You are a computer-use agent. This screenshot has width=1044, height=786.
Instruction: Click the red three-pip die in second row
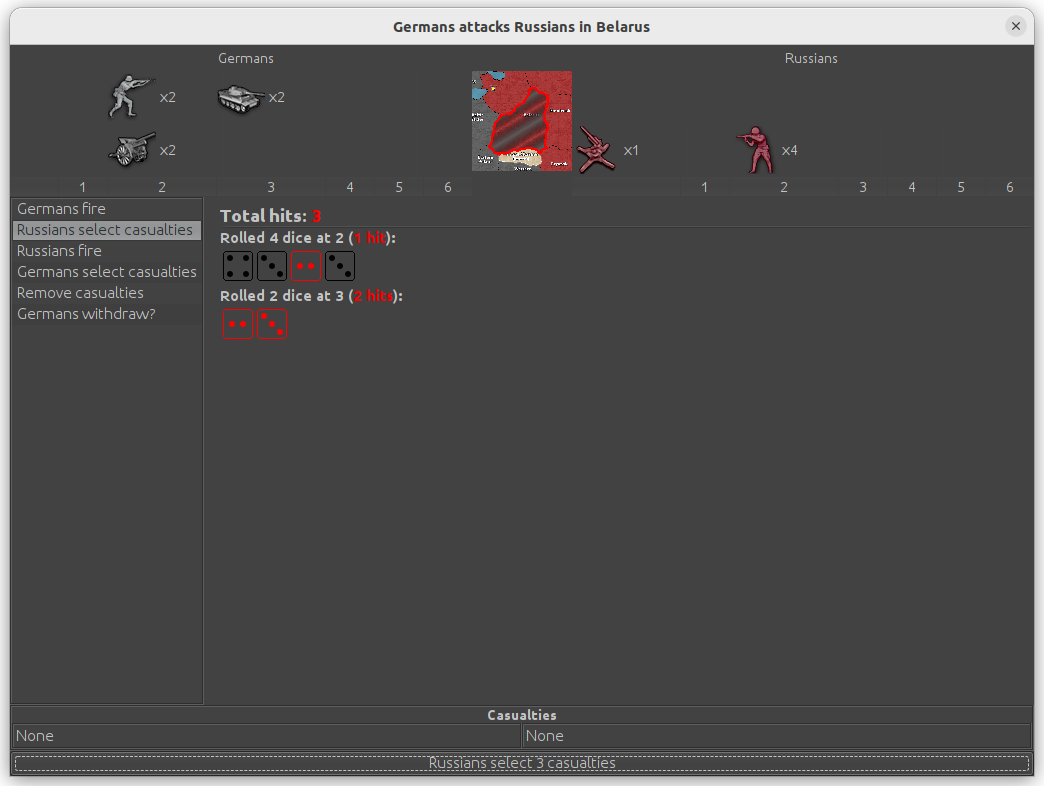(x=272, y=325)
